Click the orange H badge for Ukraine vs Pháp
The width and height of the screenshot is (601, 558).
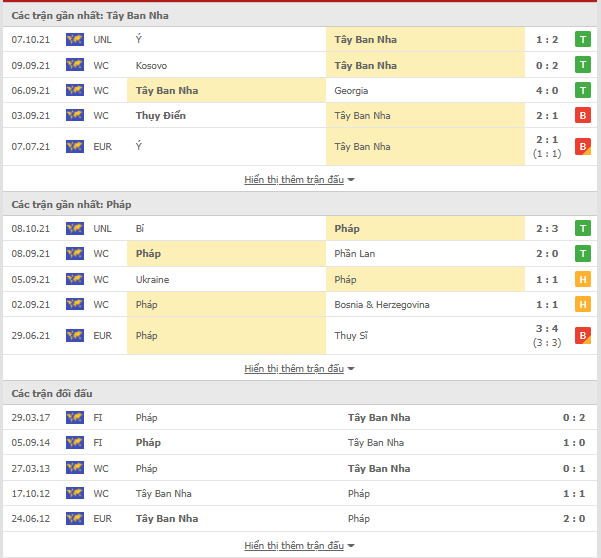[583, 279]
